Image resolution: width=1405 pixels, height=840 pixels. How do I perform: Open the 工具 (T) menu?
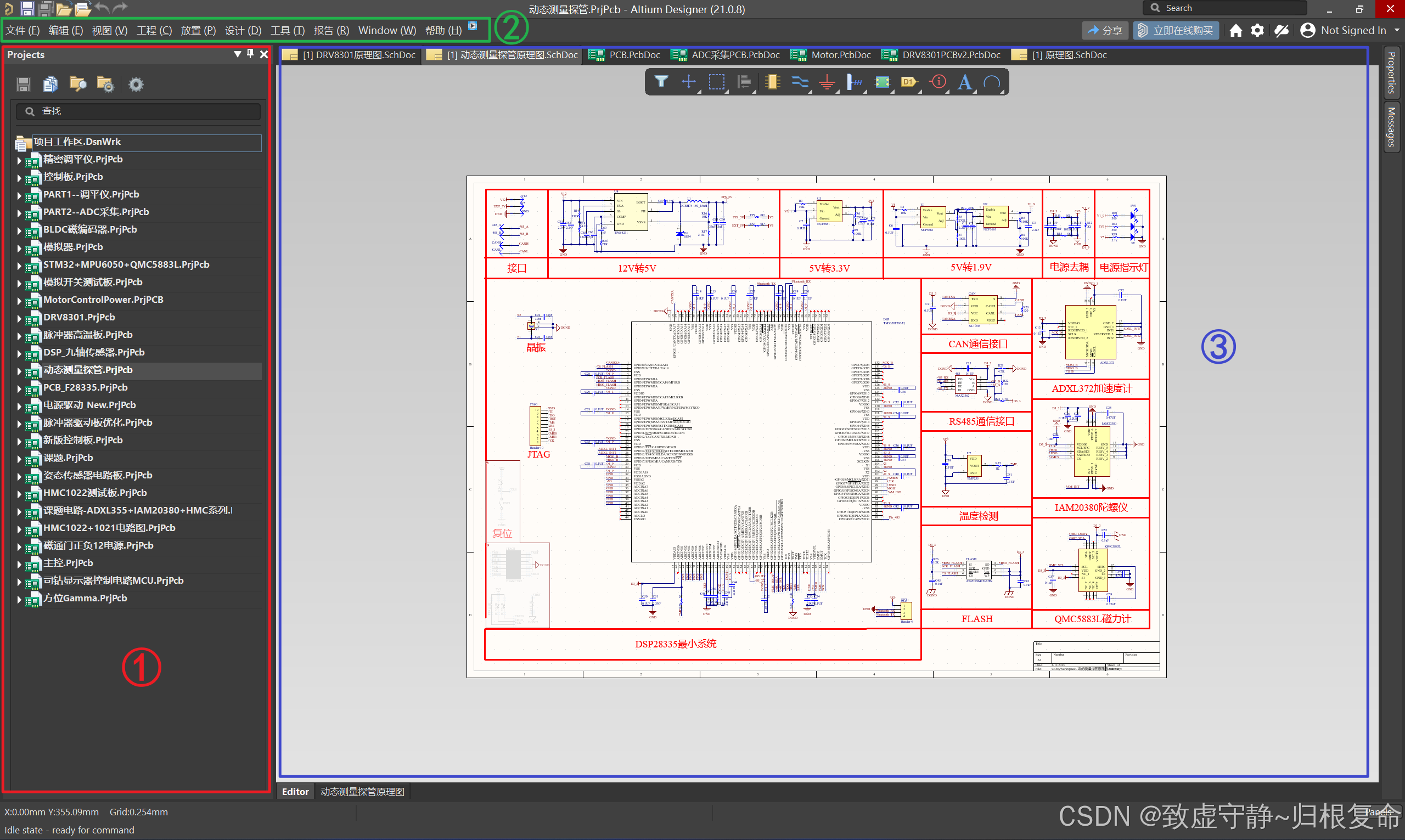pyautogui.click(x=287, y=31)
